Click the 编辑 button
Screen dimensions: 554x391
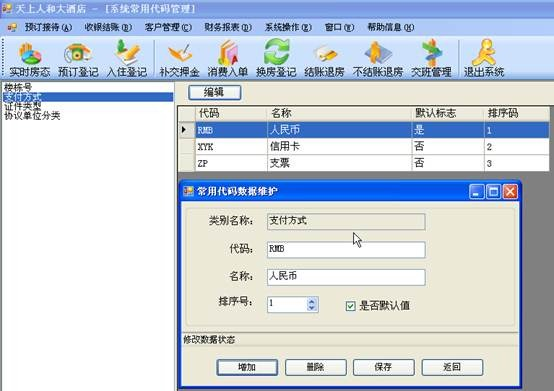[214, 93]
